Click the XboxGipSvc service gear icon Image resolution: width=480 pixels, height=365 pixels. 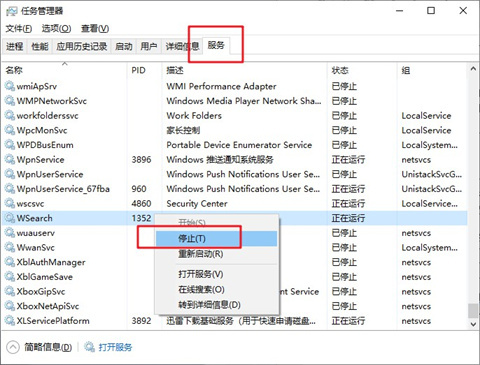point(10,291)
